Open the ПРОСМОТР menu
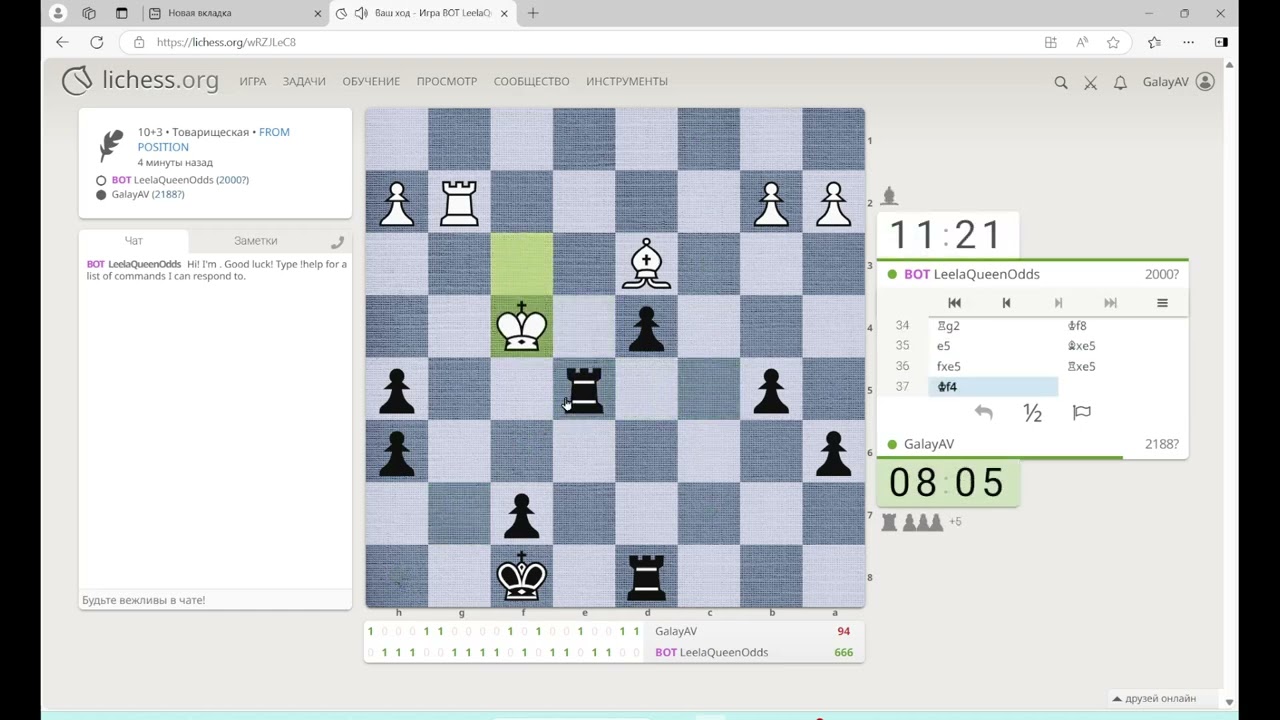 (447, 82)
